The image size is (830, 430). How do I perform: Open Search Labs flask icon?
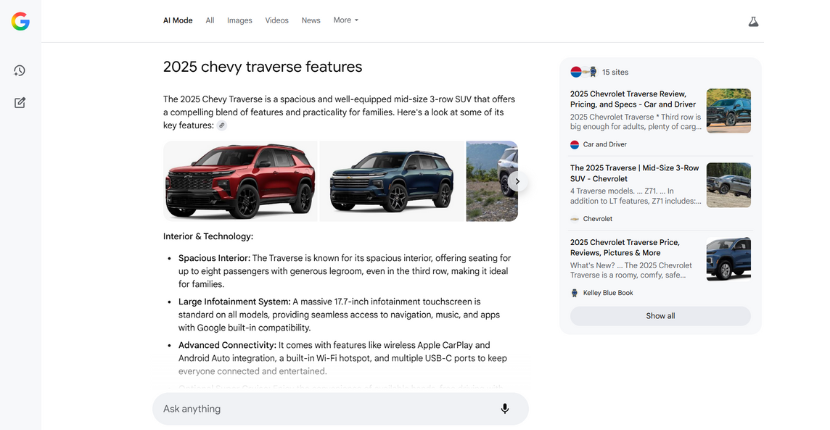753,21
